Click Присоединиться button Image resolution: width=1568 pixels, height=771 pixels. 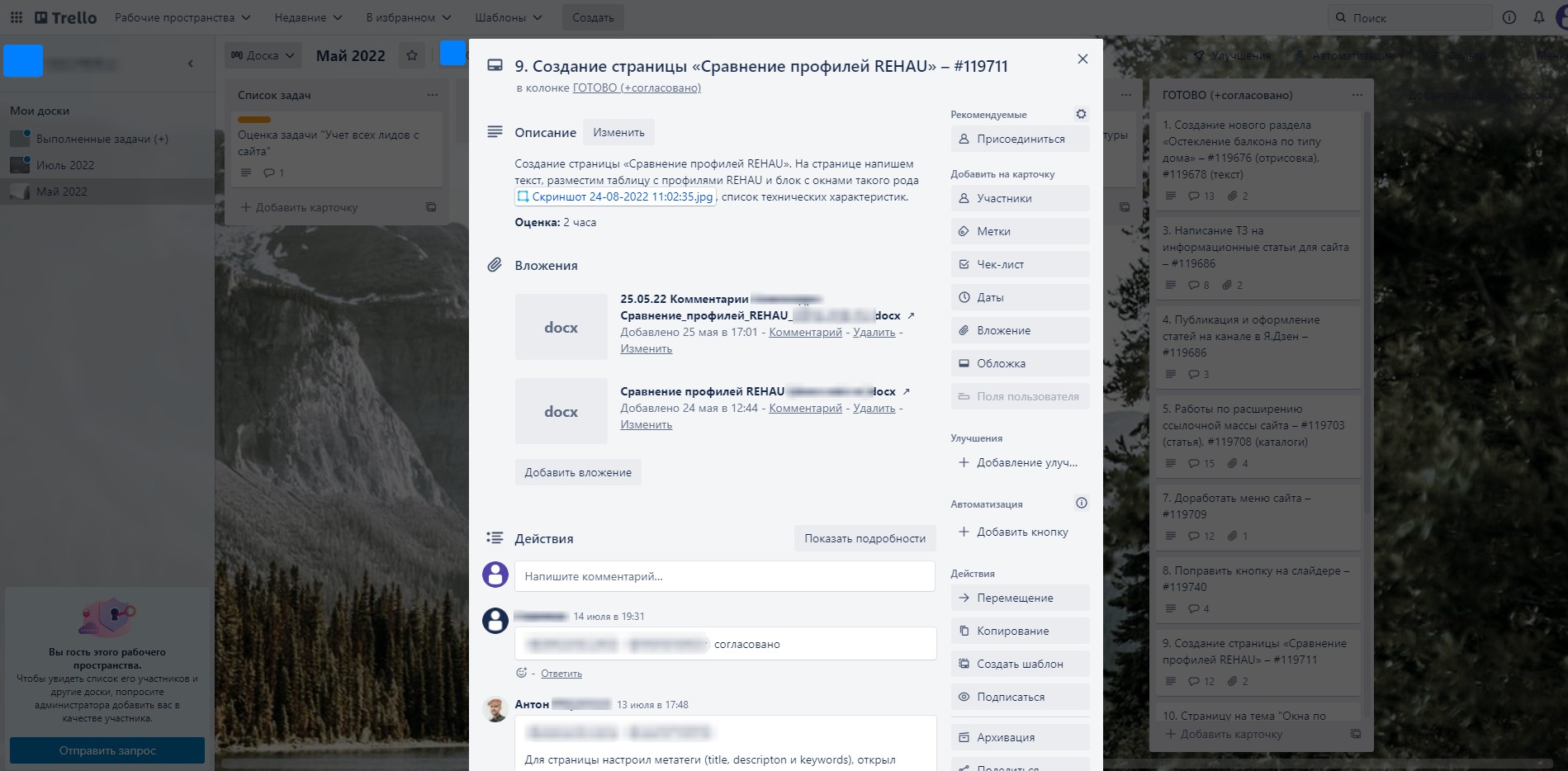pos(1020,139)
